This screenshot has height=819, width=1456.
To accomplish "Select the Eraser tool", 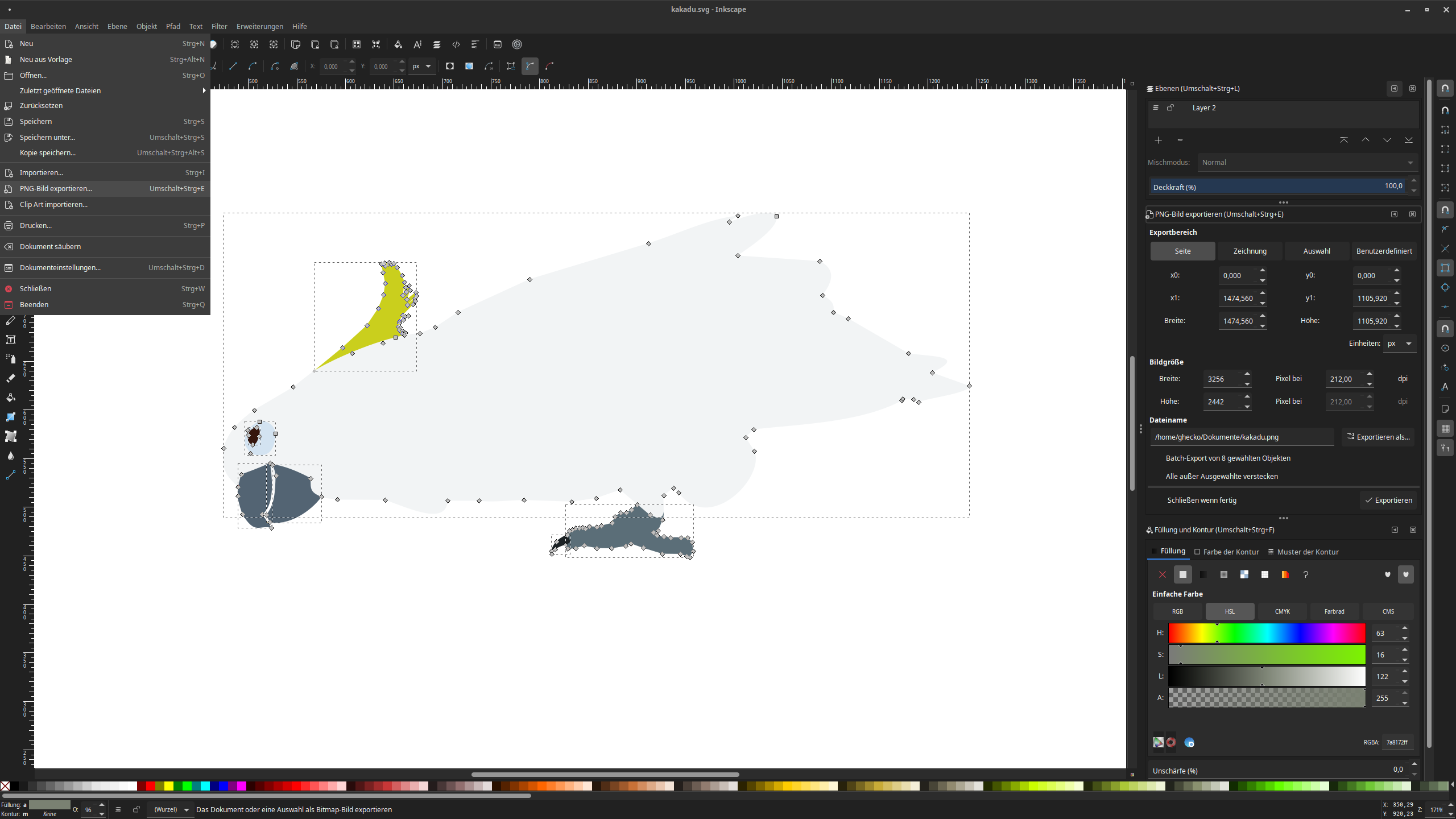I will 10,378.
